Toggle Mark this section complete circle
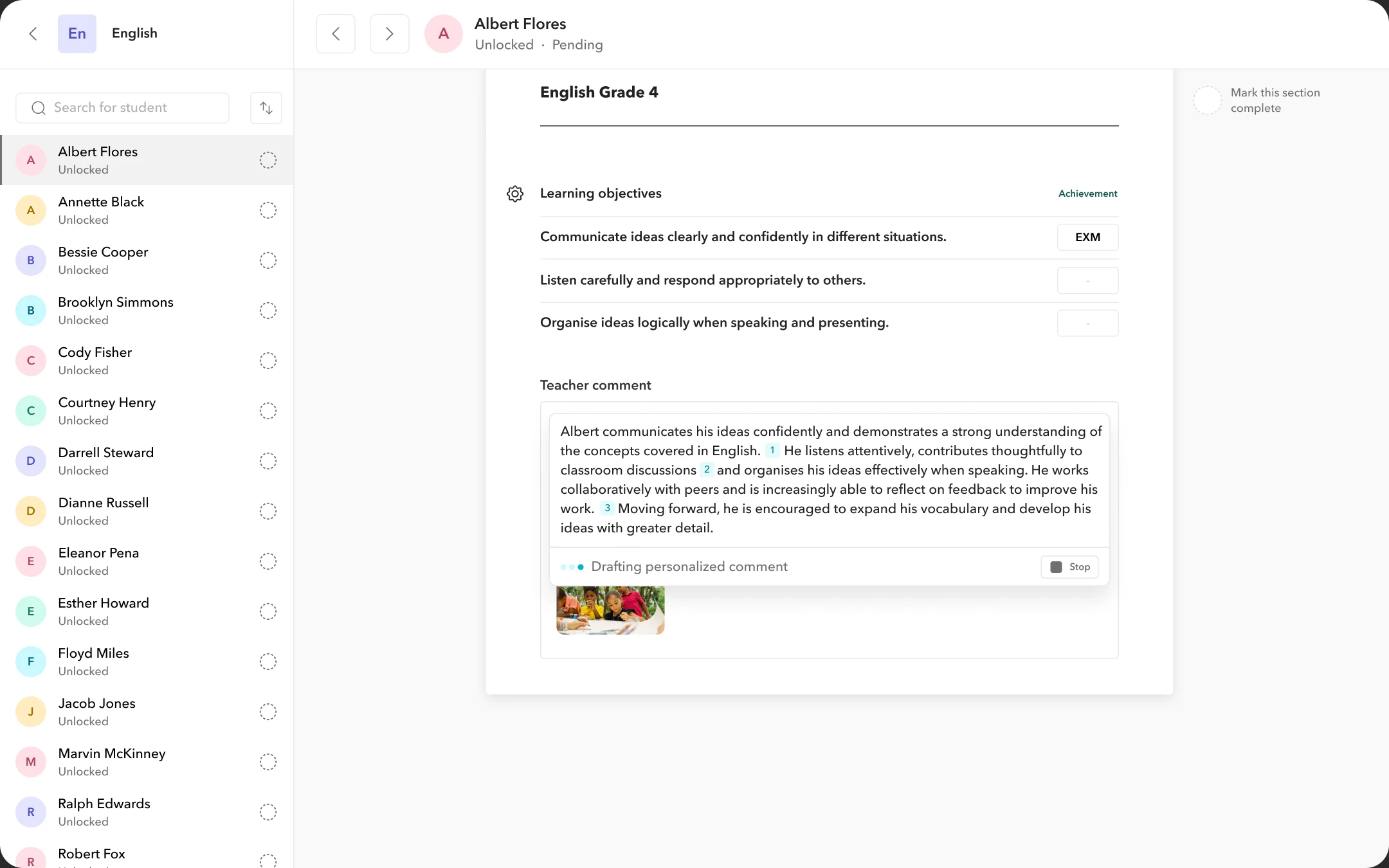Screen dimensions: 1389x868 [1207, 100]
